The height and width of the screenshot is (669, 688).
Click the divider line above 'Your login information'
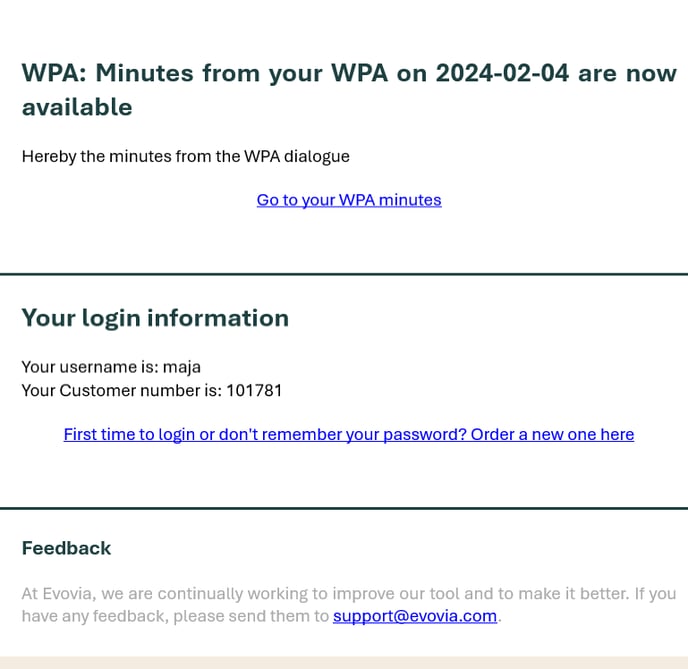tap(344, 274)
